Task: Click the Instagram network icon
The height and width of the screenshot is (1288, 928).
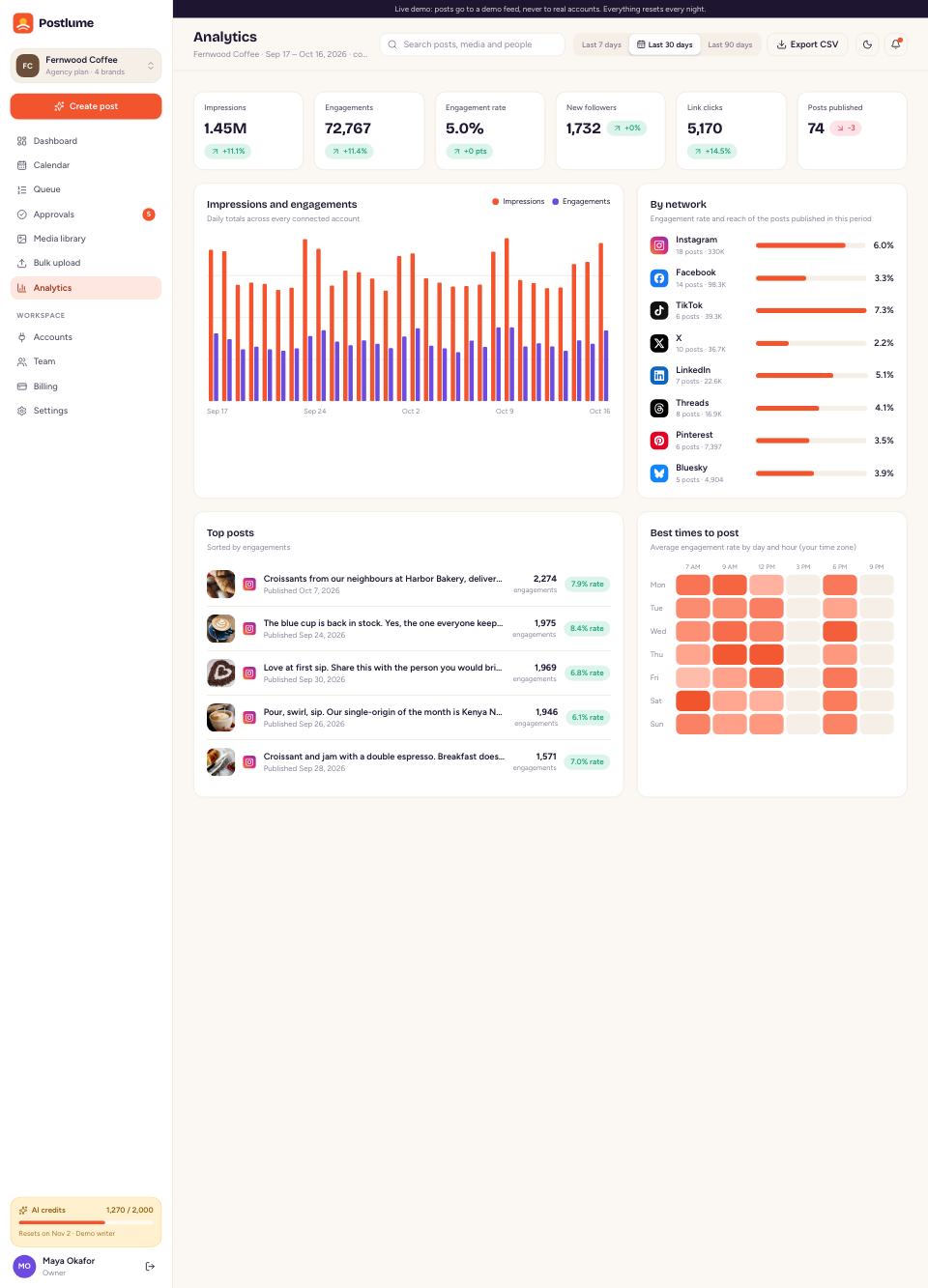Action: (659, 245)
